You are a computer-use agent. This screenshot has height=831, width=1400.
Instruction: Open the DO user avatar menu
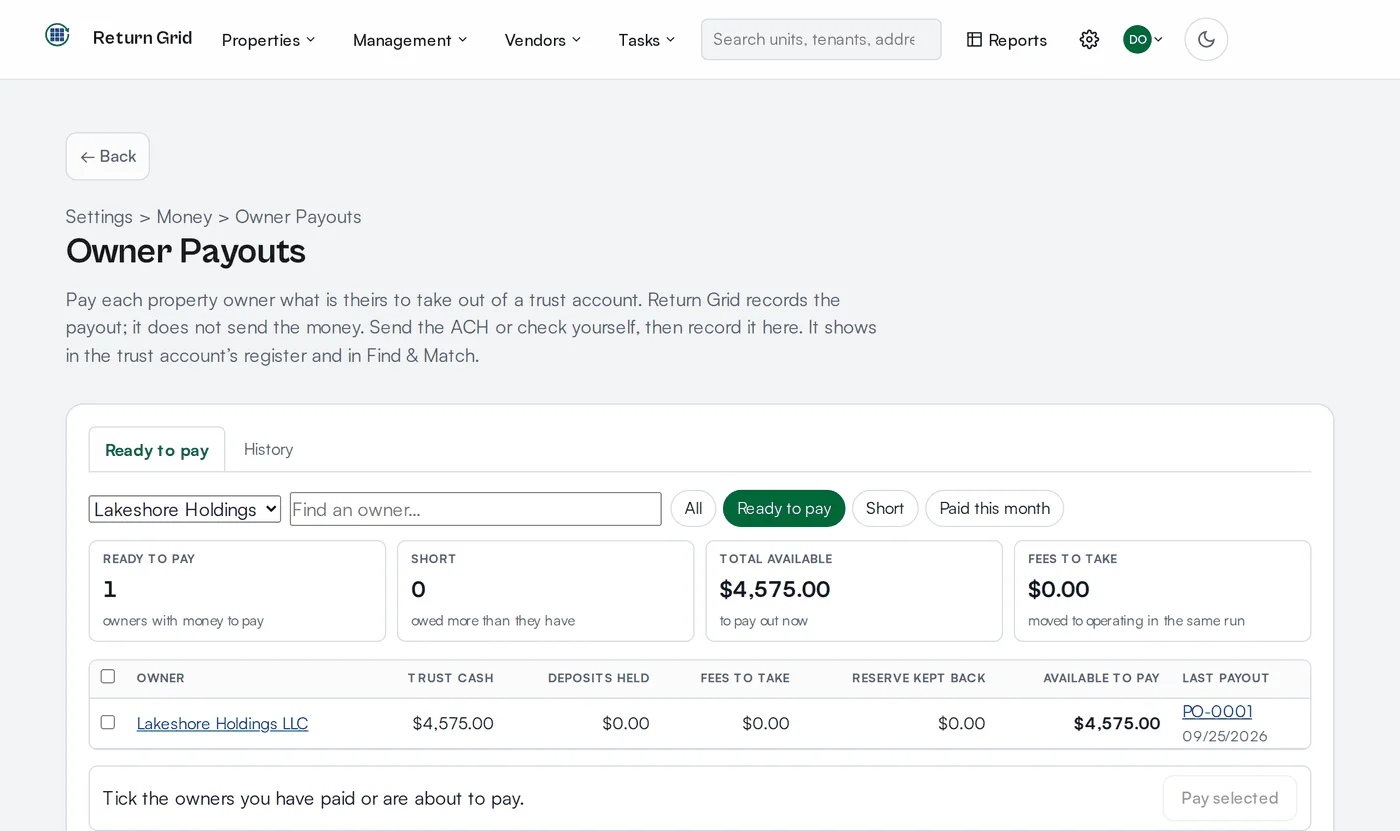pyautogui.click(x=1143, y=39)
